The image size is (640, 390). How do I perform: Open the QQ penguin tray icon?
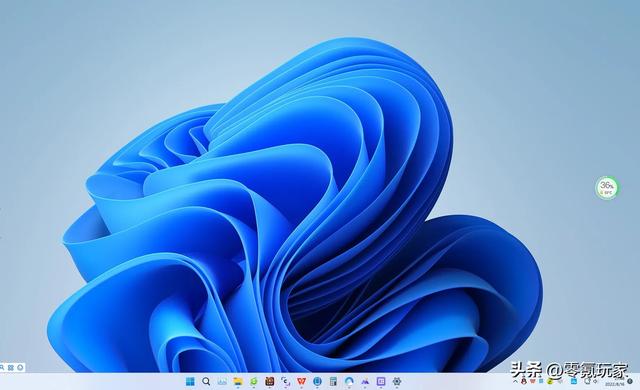coord(524,381)
